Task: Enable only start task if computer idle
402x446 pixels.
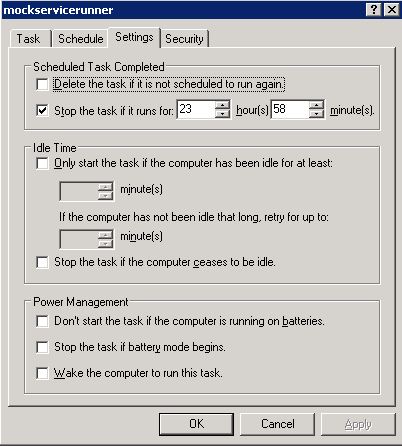Action: pyautogui.click(x=42, y=163)
